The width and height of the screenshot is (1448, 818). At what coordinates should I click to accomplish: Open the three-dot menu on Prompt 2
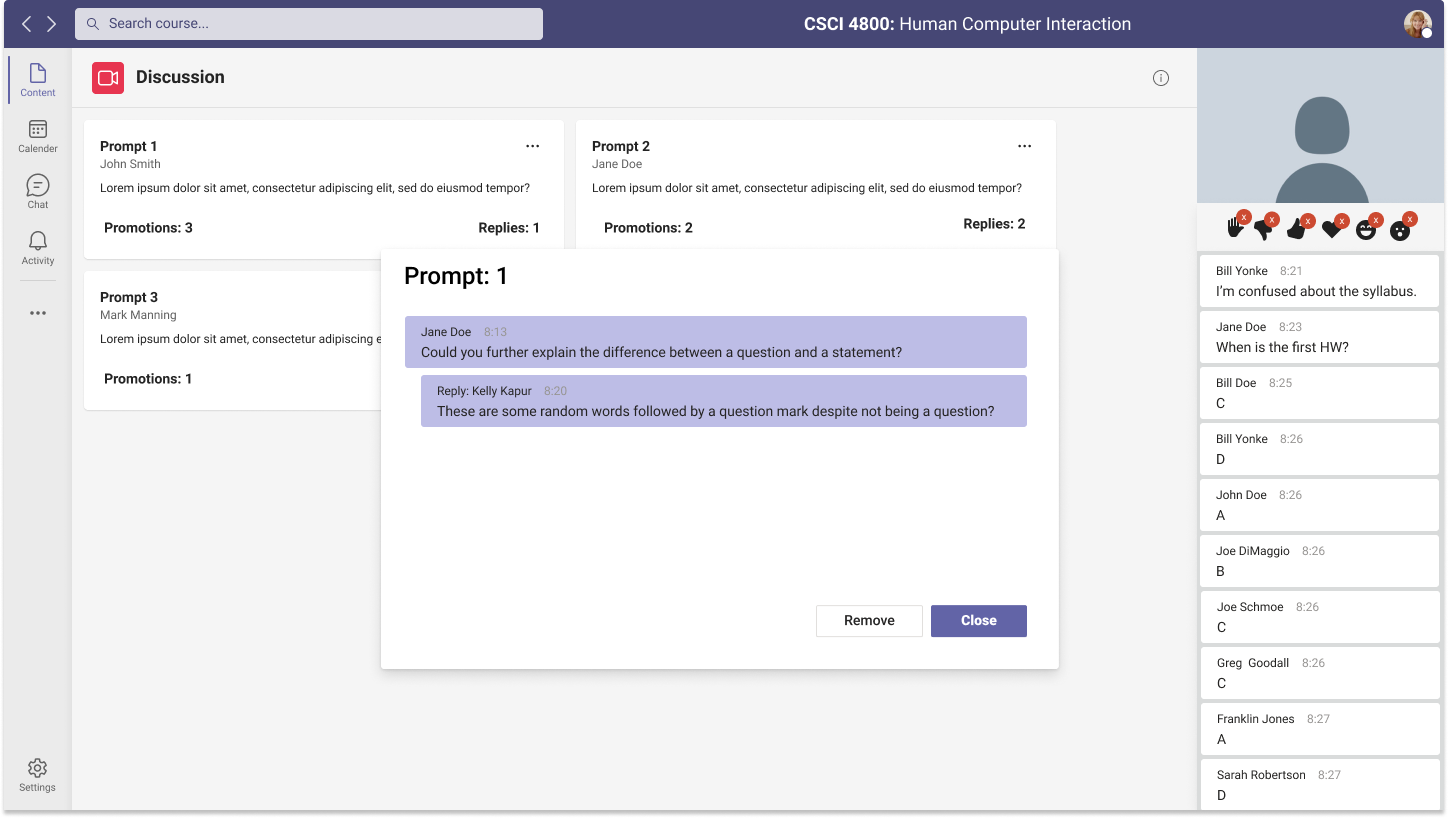click(x=1024, y=146)
